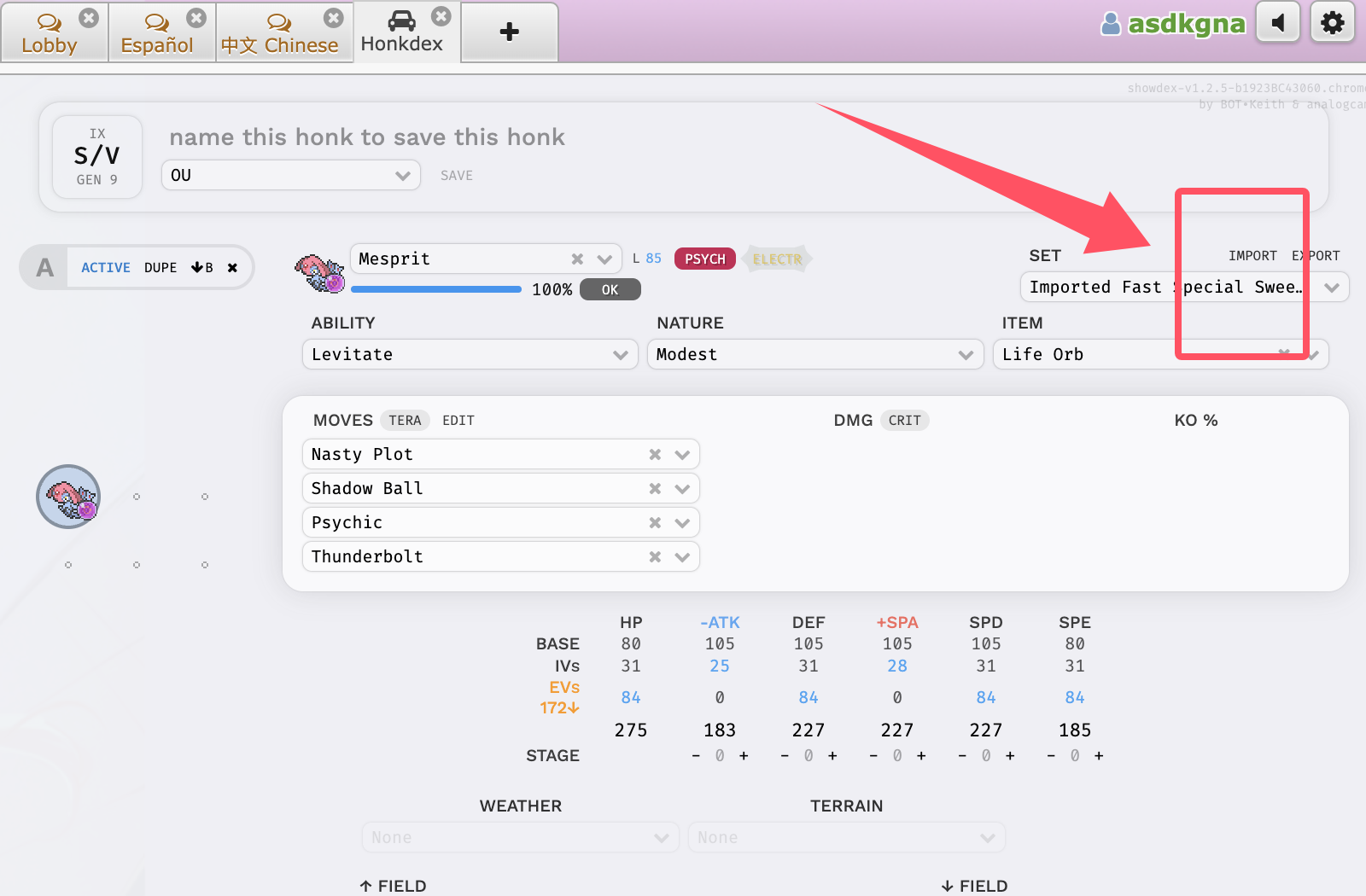Open the Levitate ability dropdown

[470, 355]
